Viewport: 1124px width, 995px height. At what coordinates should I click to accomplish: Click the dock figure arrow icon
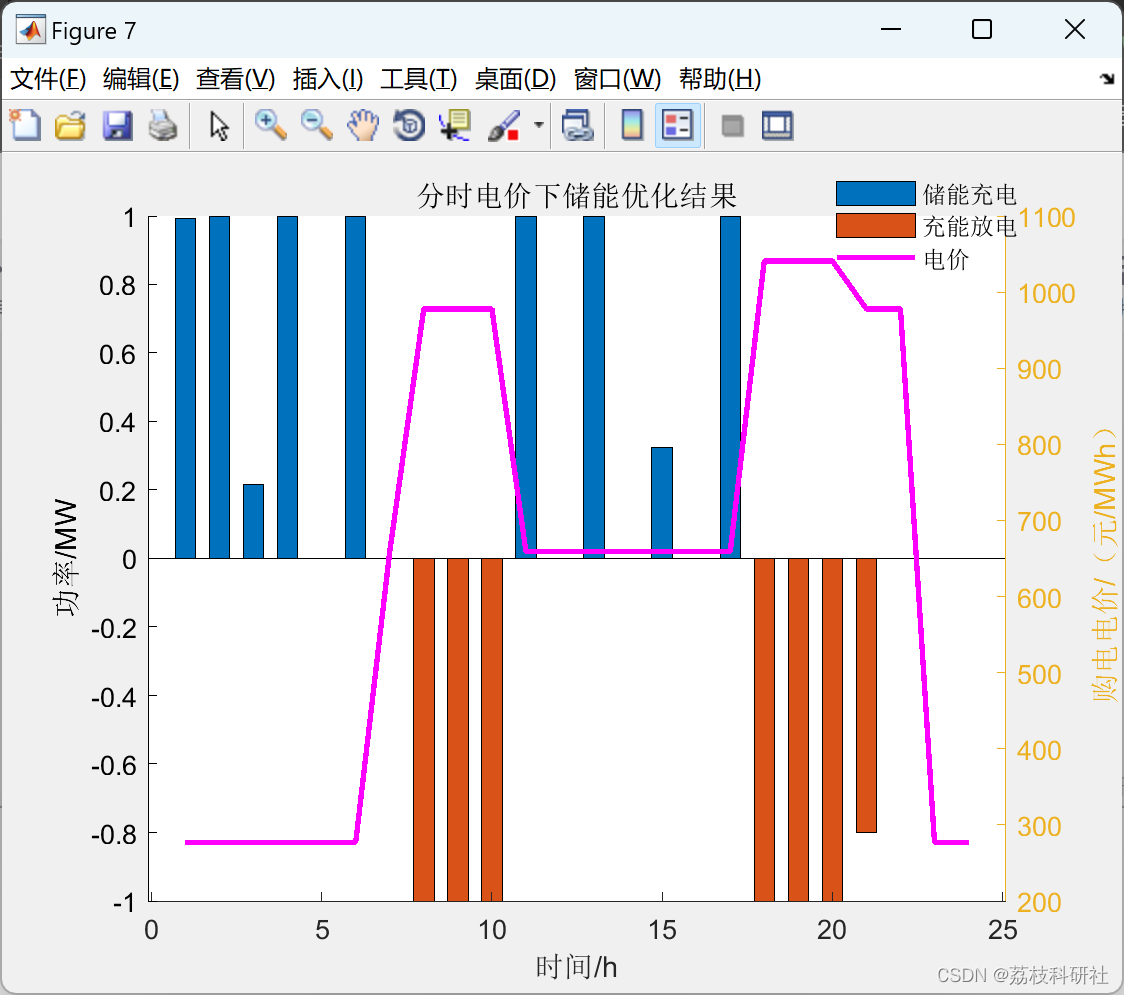point(1107,78)
